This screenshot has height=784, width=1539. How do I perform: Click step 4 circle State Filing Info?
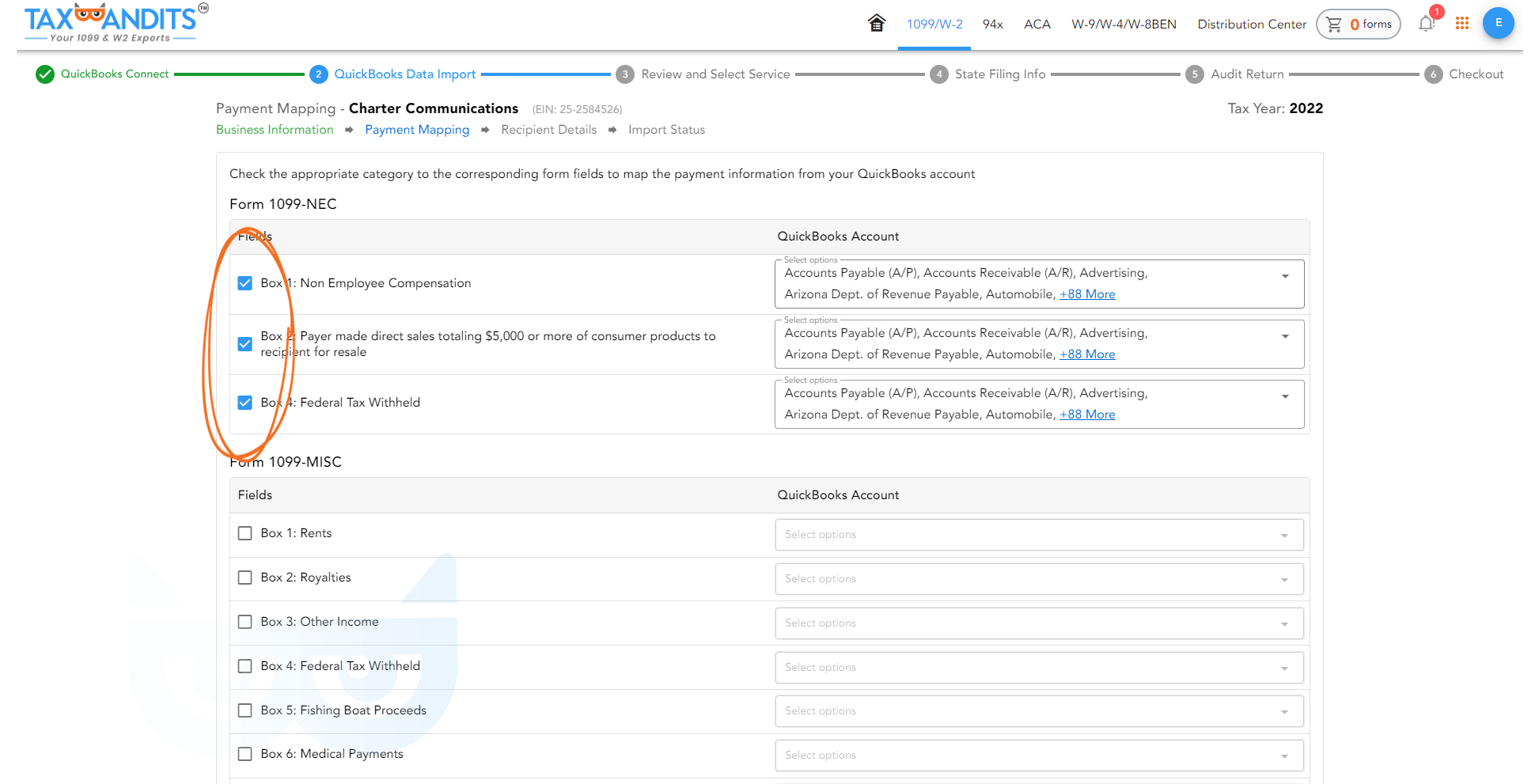coord(939,74)
